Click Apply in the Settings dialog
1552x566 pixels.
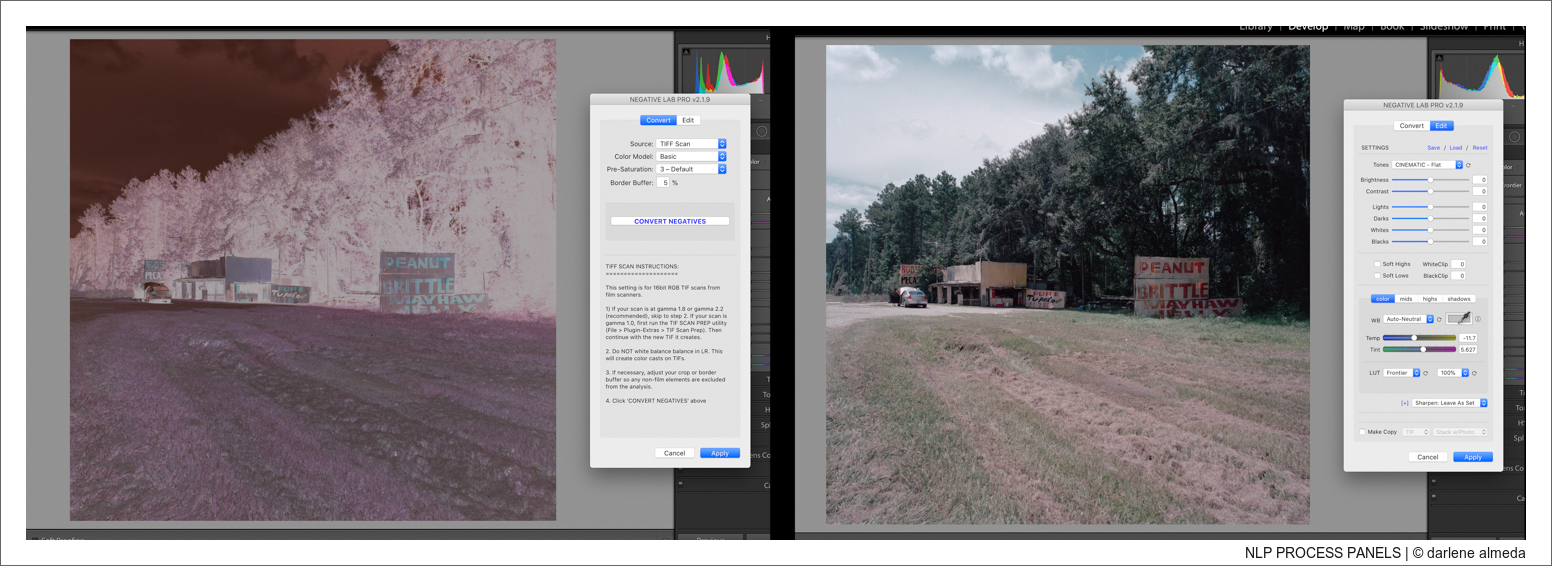[x=1473, y=457]
